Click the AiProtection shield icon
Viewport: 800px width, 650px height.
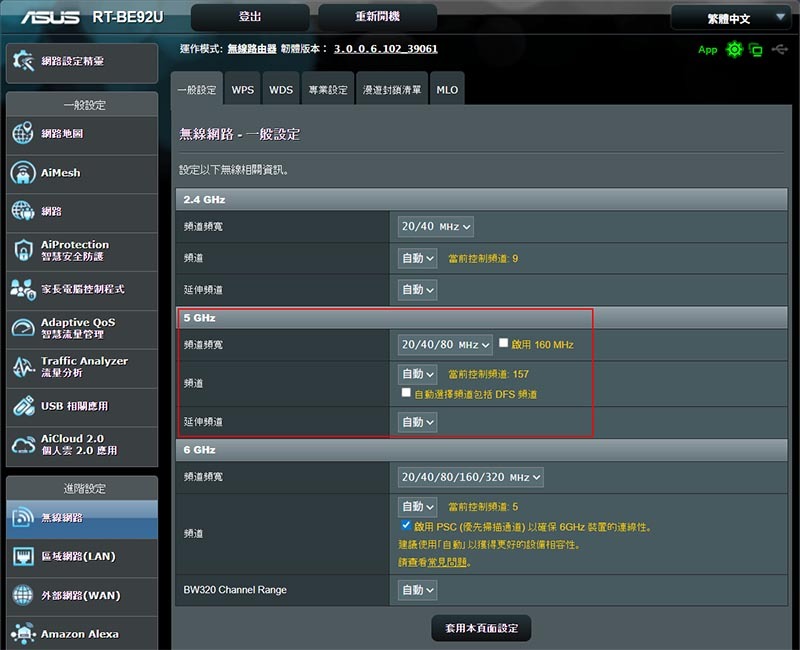(x=23, y=250)
